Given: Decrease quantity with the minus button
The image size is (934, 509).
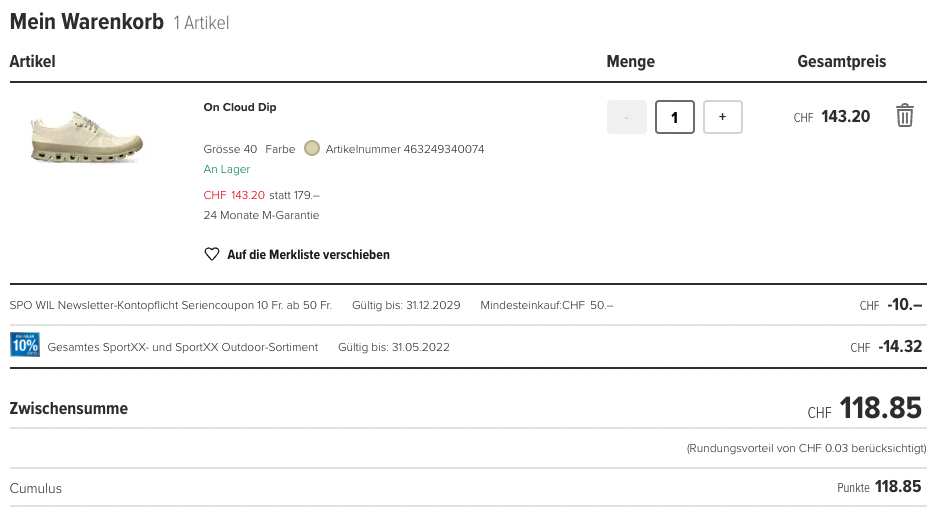Looking at the screenshot, I should [x=626, y=117].
